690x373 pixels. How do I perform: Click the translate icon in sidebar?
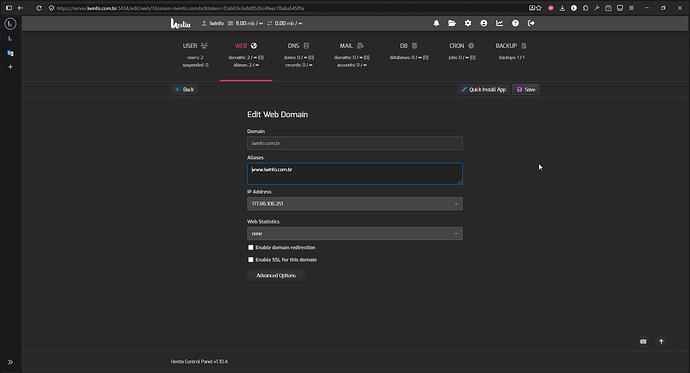coord(10,53)
